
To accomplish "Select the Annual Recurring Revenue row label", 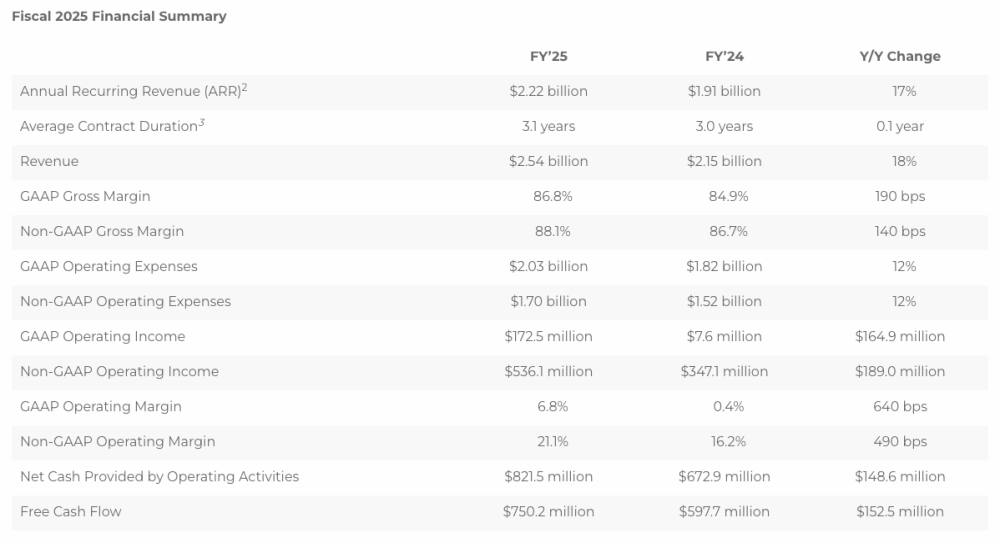I will [128, 91].
